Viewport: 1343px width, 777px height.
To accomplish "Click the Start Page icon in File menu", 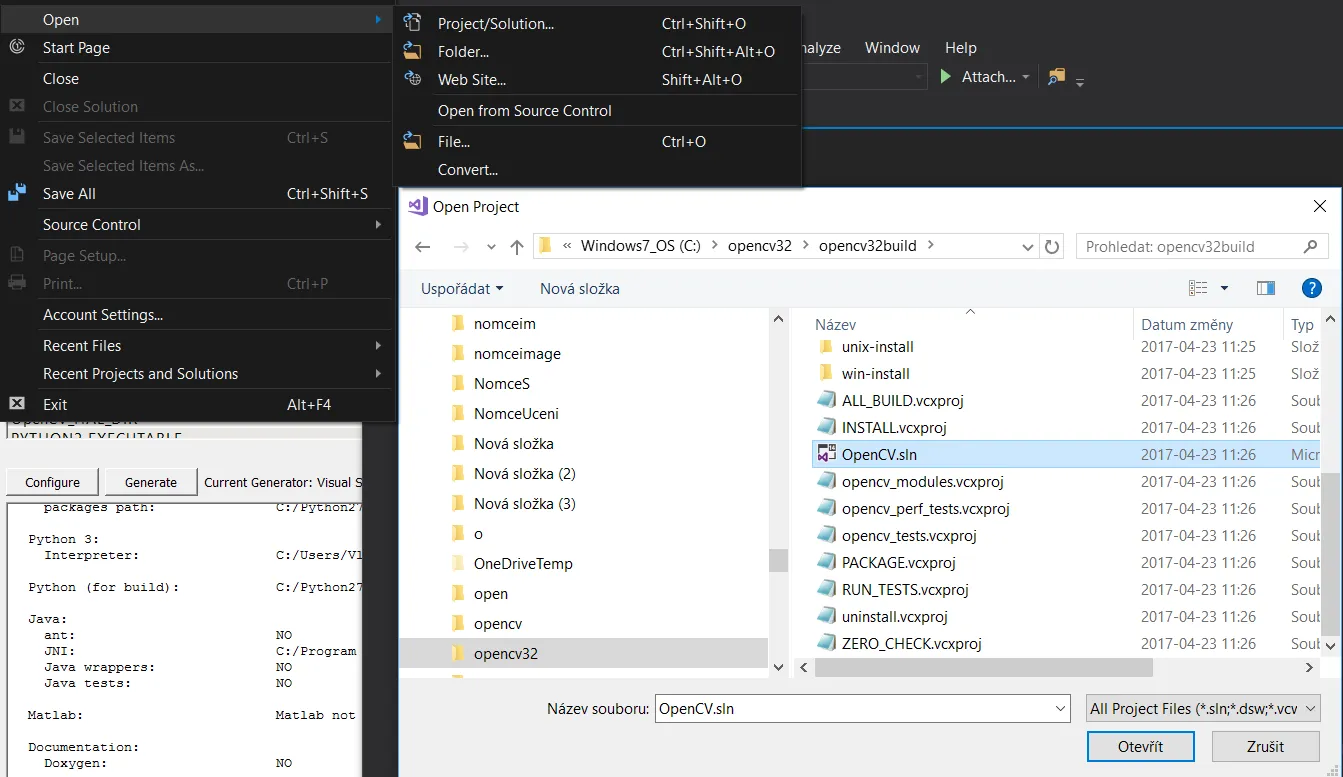I will pyautogui.click(x=17, y=47).
